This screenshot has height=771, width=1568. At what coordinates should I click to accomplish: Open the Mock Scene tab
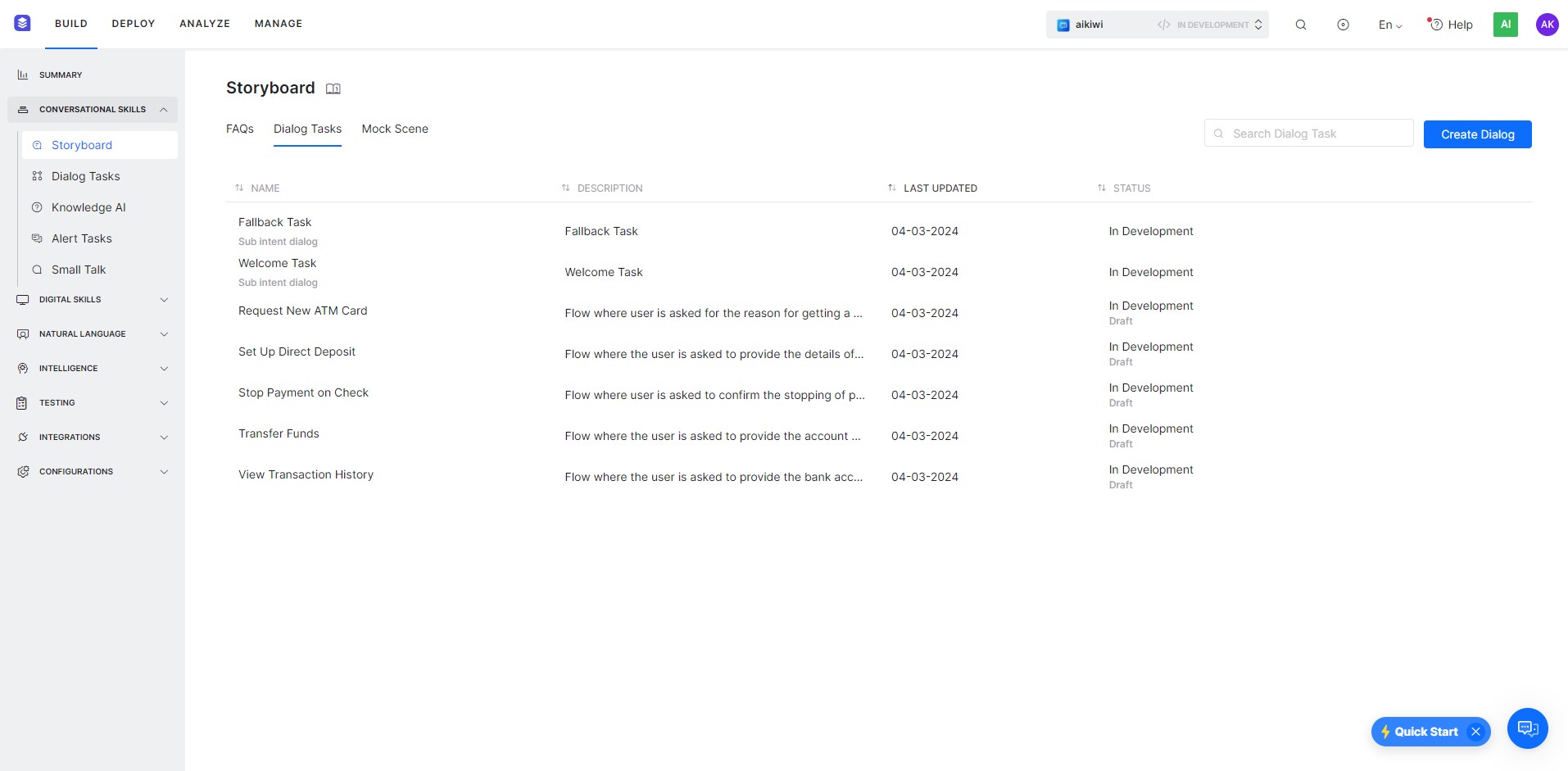(395, 129)
